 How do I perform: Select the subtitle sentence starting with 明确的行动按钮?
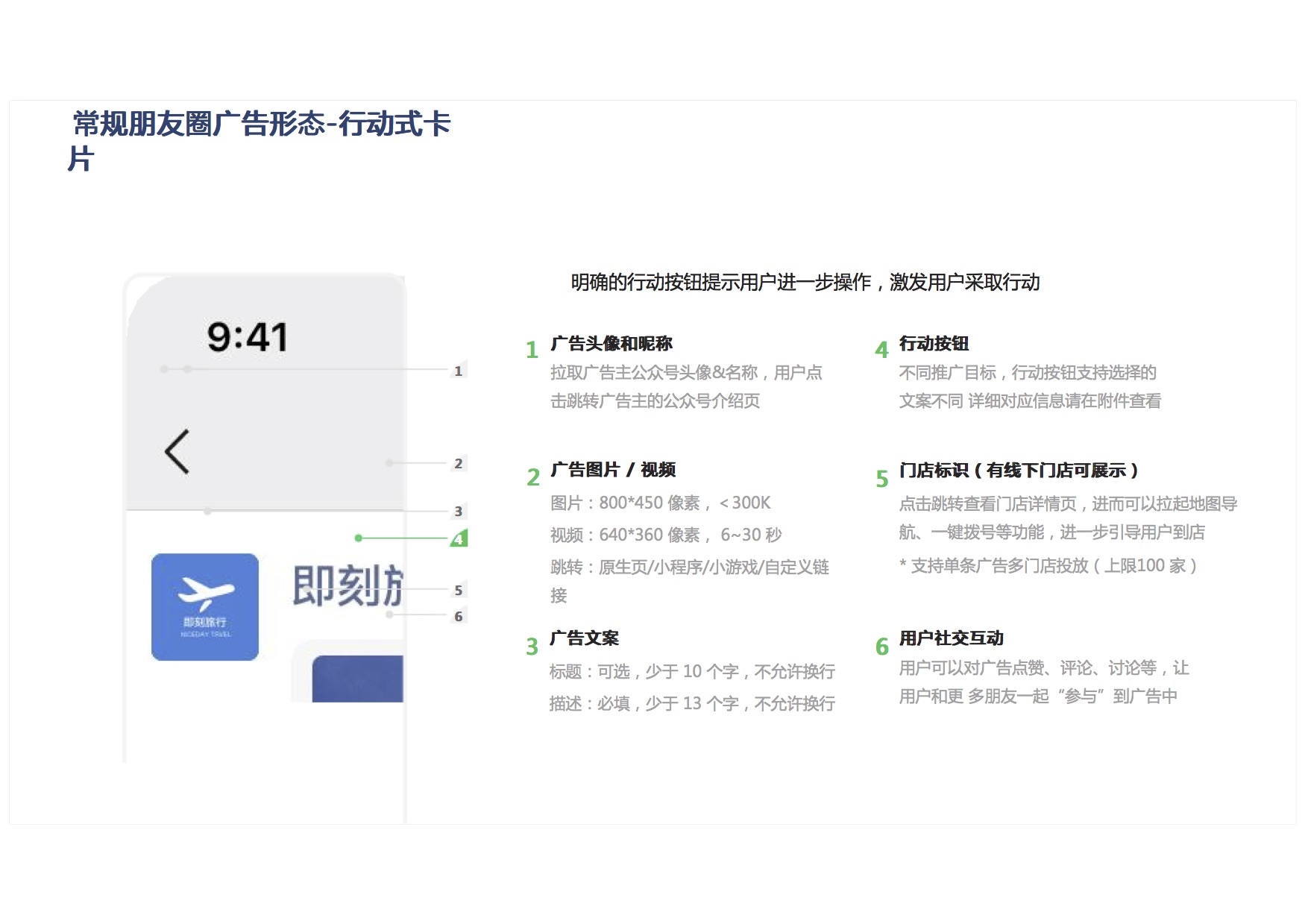click(805, 283)
